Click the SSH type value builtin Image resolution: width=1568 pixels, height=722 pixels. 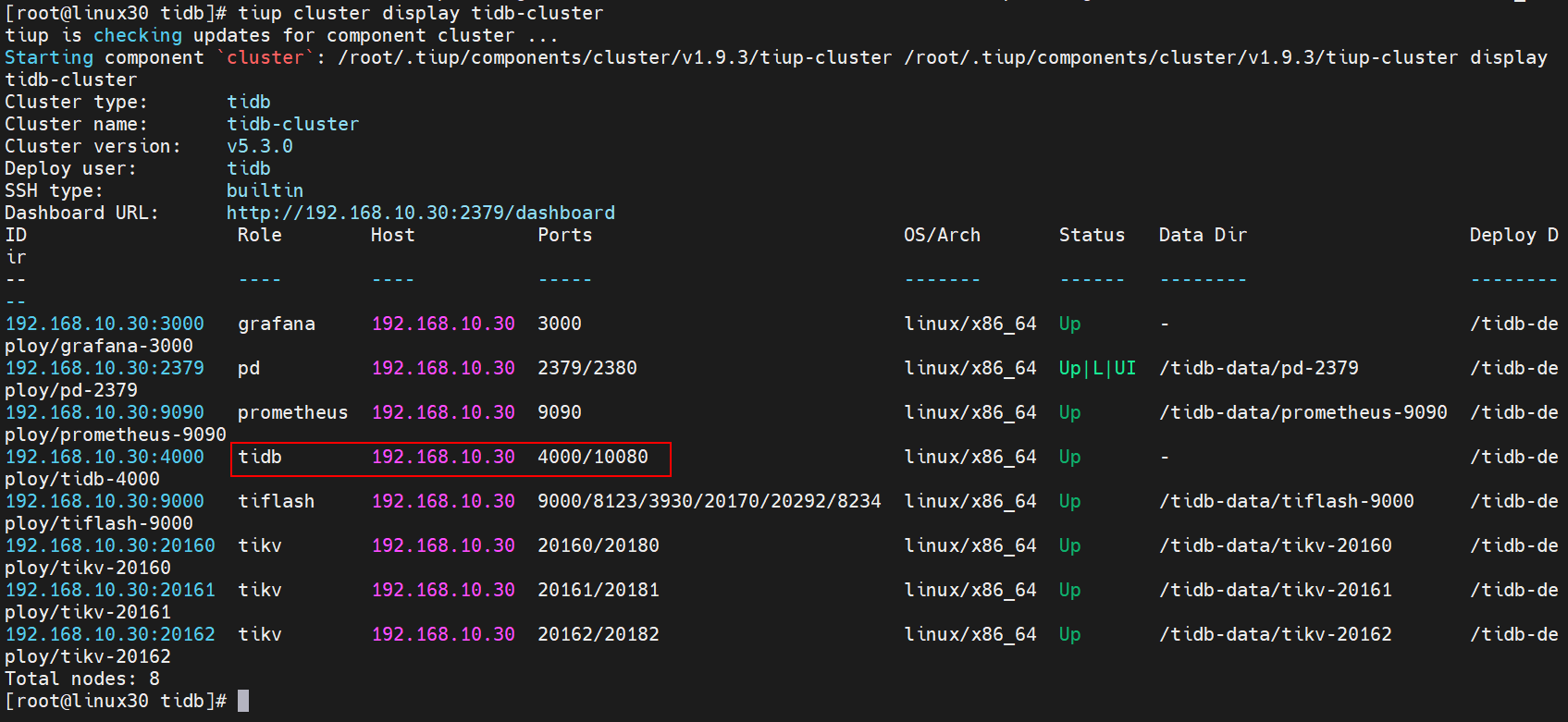click(265, 190)
